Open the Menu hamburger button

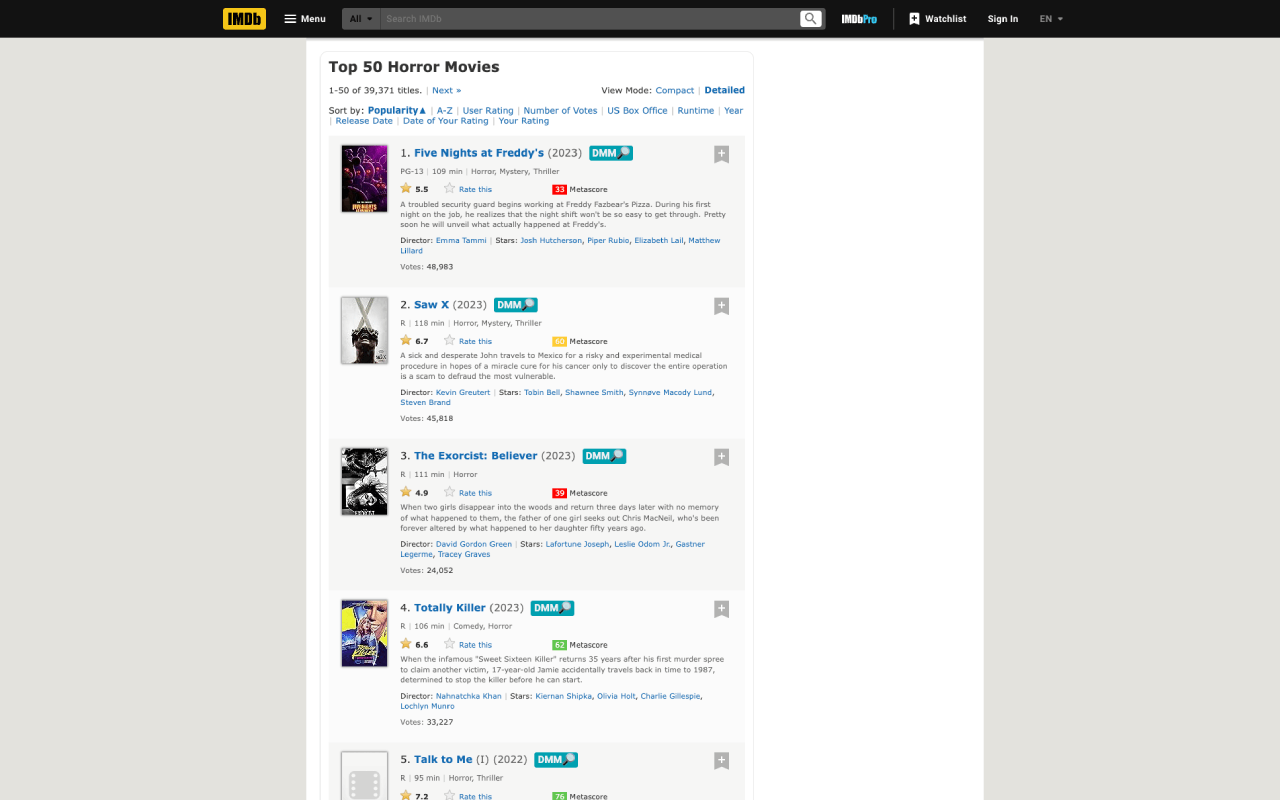pos(305,19)
